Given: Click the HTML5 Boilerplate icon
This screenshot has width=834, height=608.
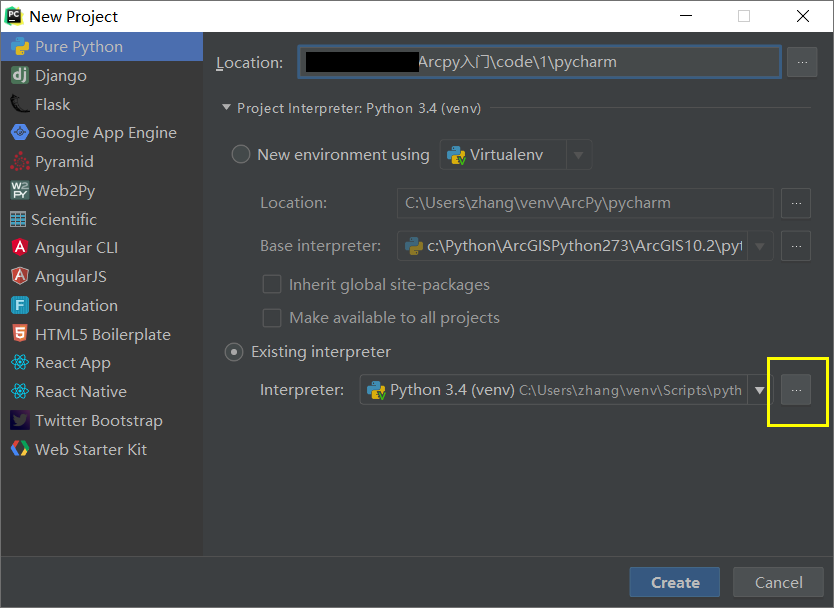Looking at the screenshot, I should pos(20,334).
